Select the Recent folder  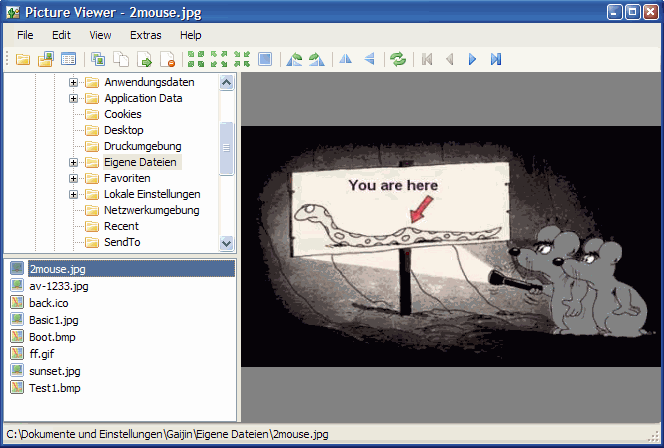pos(122,227)
